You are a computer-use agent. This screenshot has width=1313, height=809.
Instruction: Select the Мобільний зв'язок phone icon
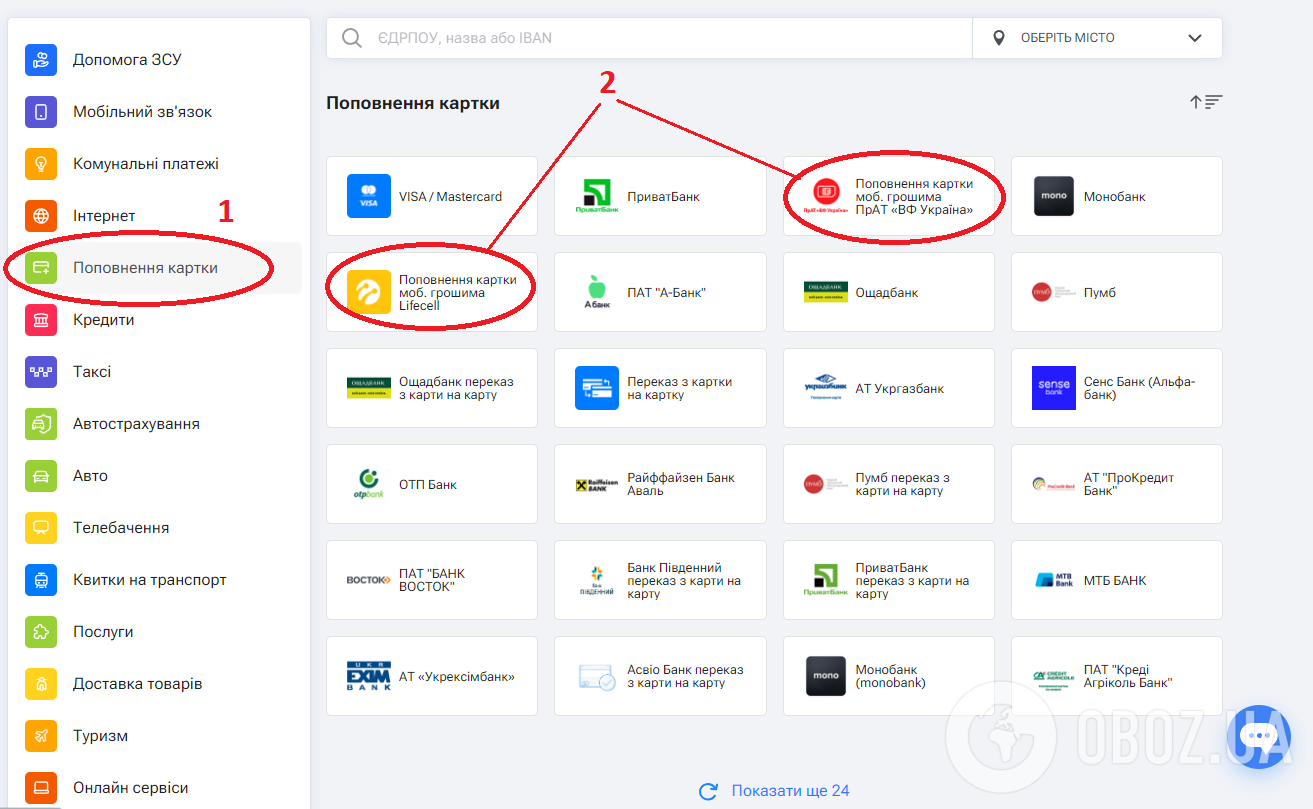pyautogui.click(x=41, y=112)
